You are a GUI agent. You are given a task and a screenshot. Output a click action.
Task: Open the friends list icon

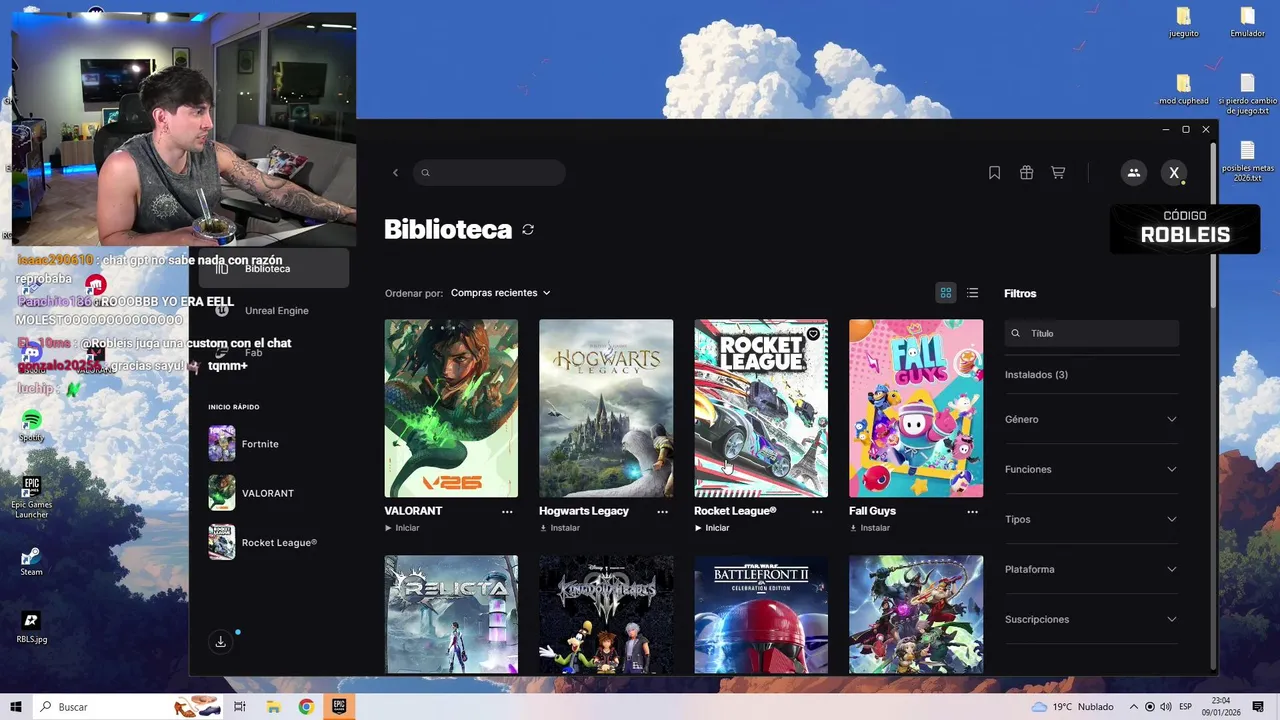click(1133, 173)
